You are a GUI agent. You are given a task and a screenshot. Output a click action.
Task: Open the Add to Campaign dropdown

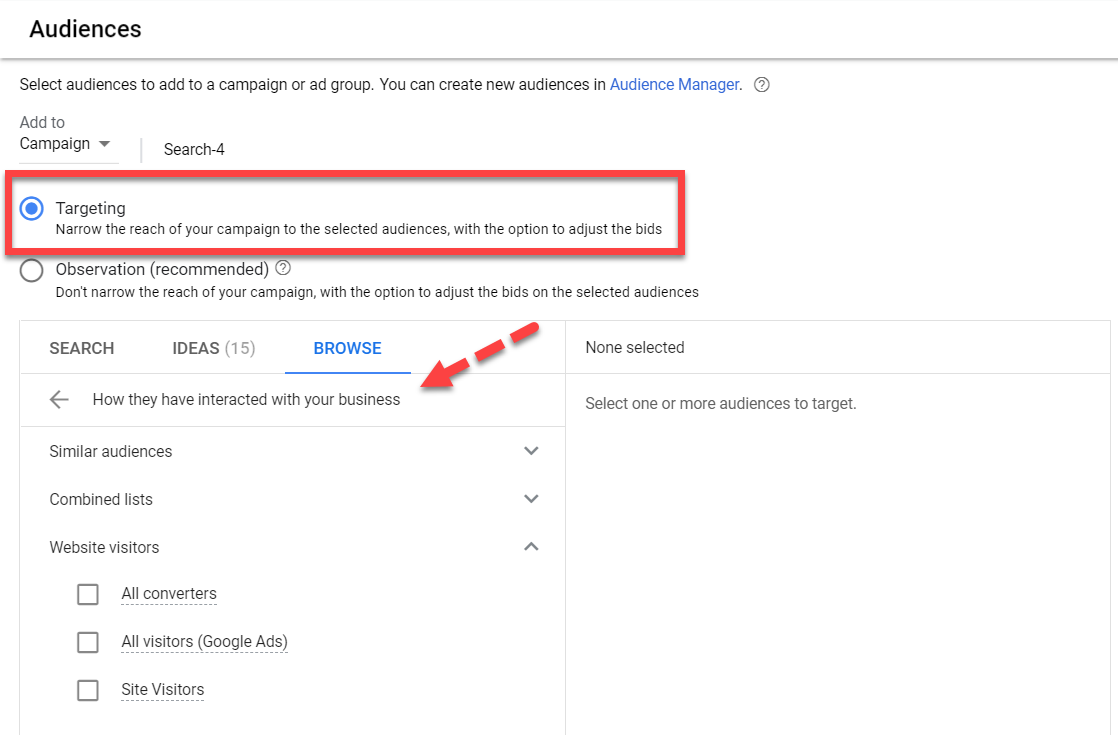[66, 144]
